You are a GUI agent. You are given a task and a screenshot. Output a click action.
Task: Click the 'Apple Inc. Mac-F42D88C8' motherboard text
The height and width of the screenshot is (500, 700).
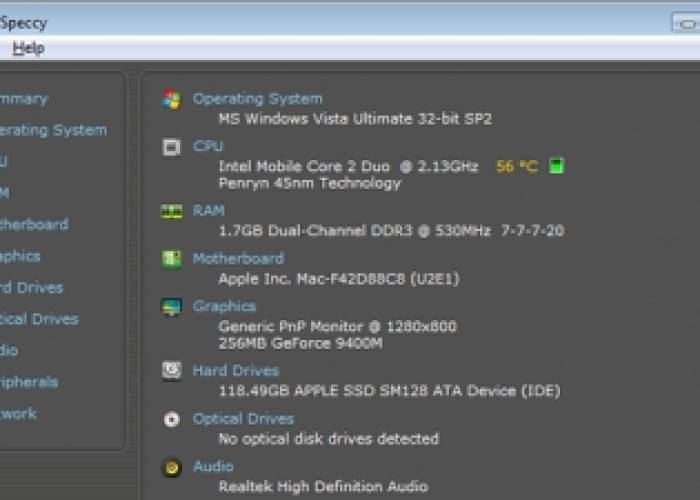pyautogui.click(x=339, y=279)
